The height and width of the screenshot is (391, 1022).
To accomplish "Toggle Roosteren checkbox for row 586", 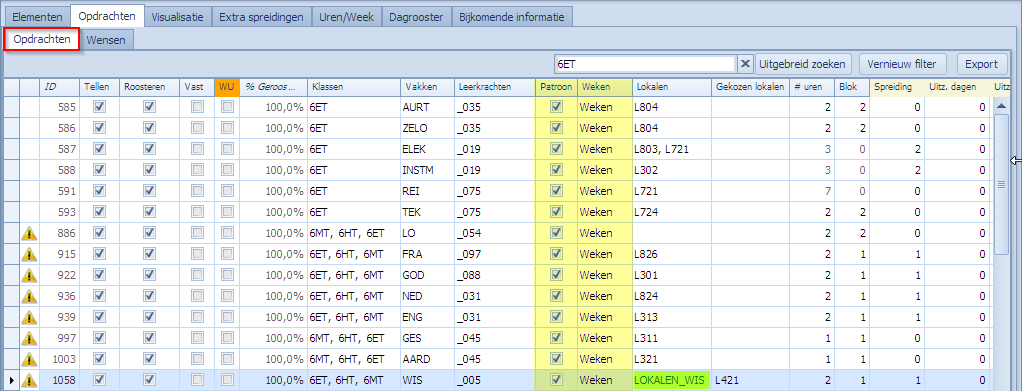I will pos(149,128).
